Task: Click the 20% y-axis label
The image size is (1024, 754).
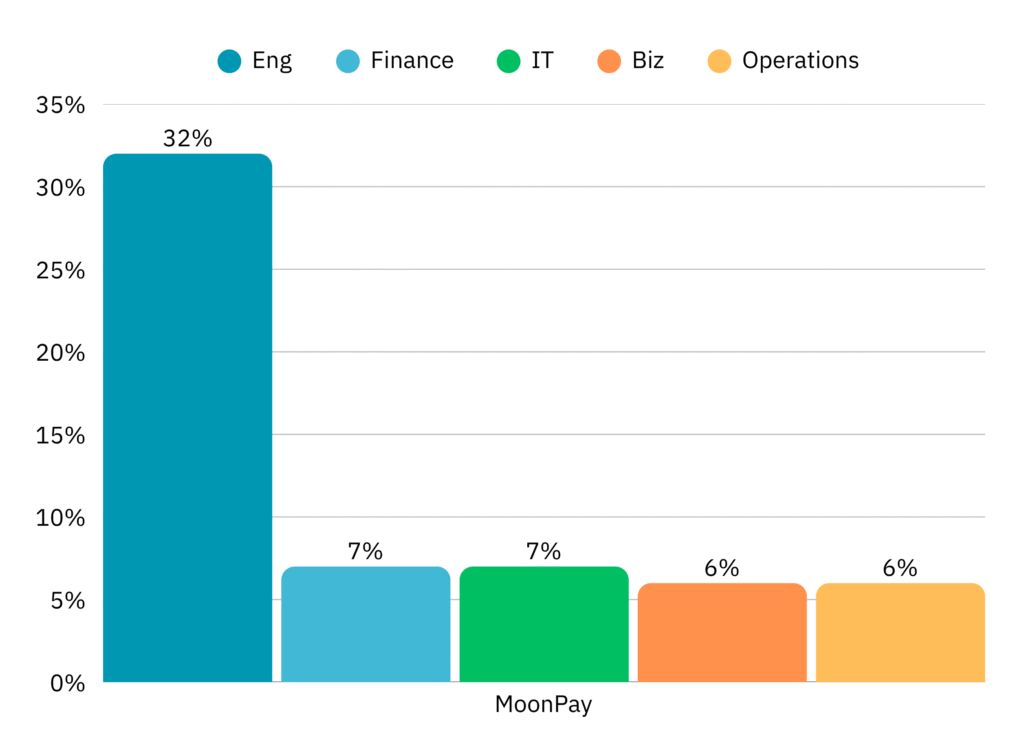Action: [x=62, y=353]
